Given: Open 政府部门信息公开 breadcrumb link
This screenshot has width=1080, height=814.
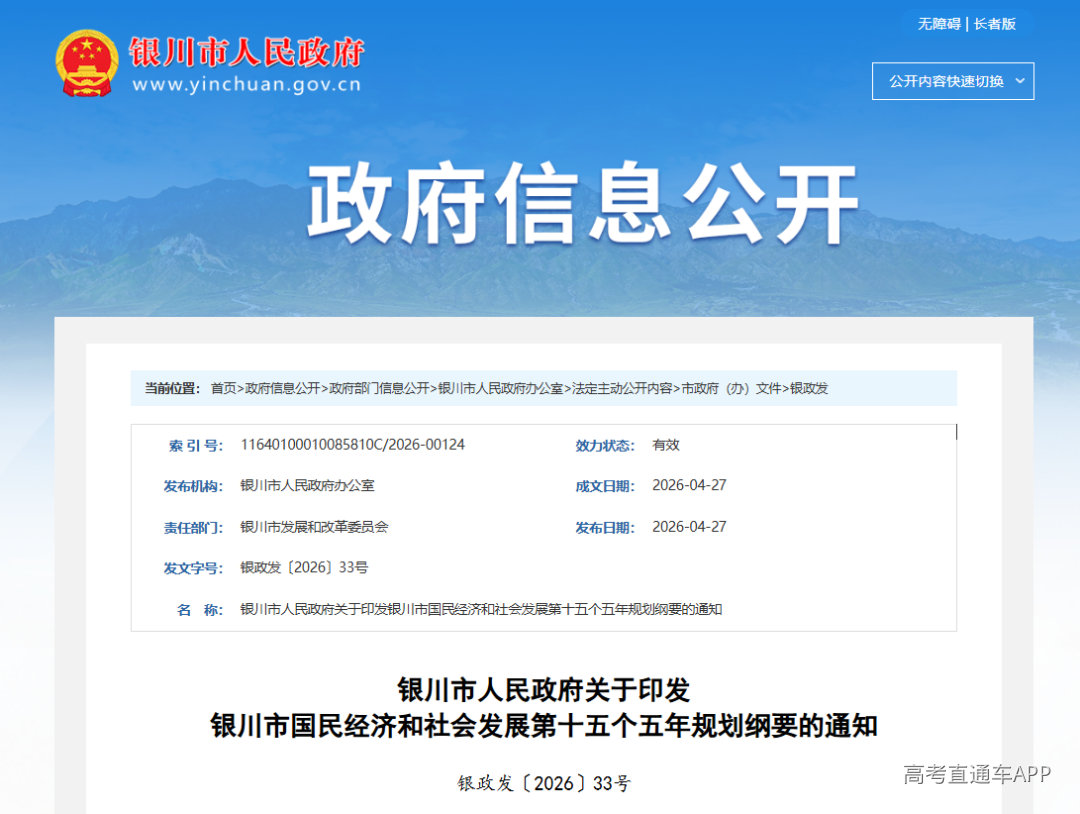Looking at the screenshot, I should [x=380, y=388].
